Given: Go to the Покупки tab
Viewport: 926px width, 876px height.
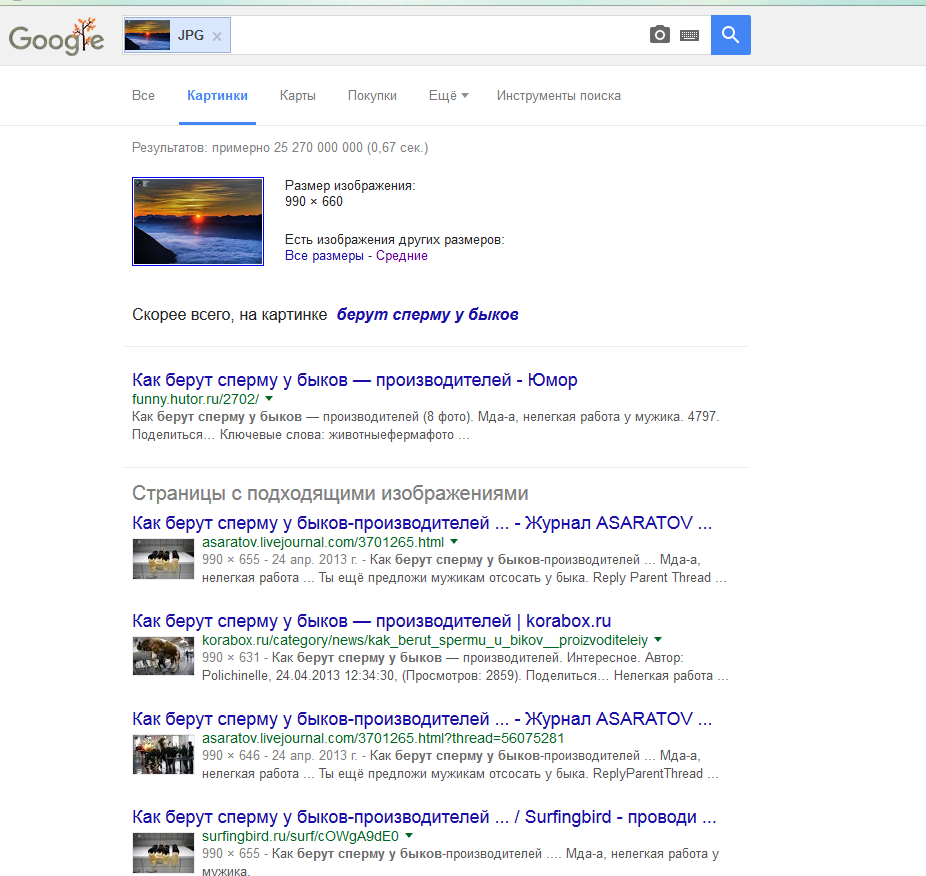Looking at the screenshot, I should click(372, 96).
